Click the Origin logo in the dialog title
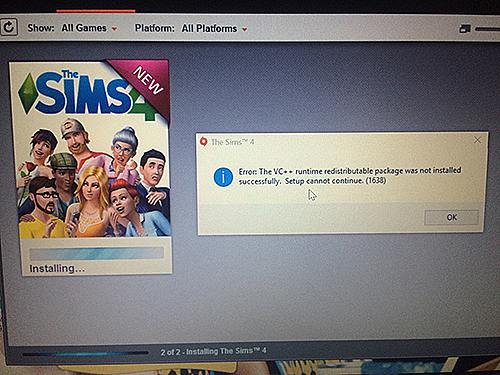 [203, 141]
